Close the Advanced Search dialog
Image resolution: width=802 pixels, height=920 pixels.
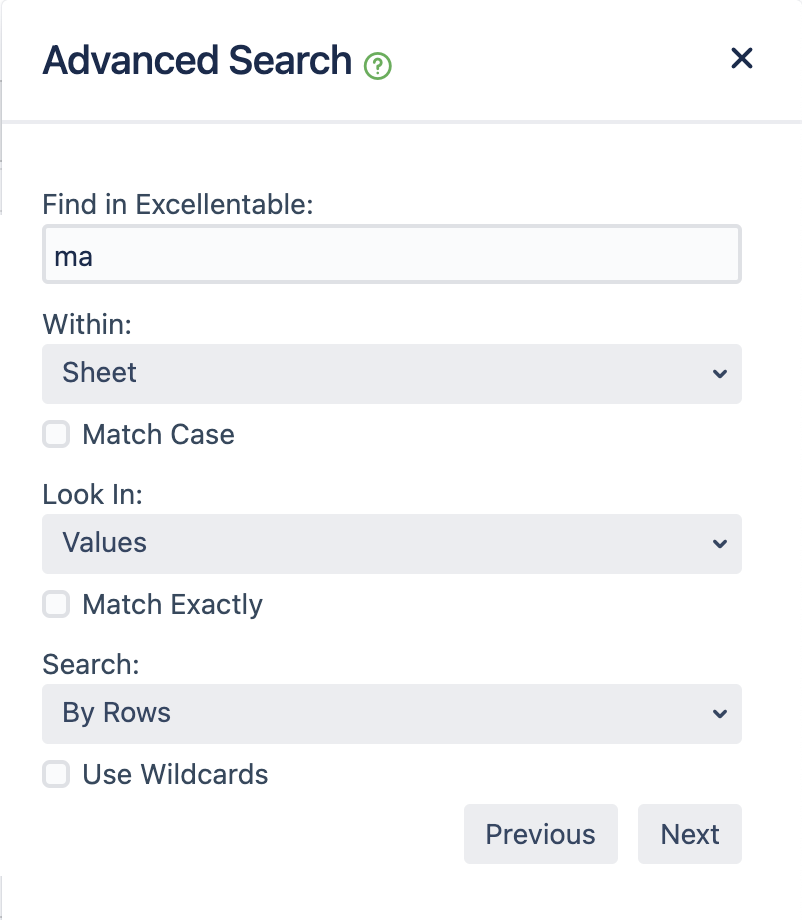(x=741, y=58)
